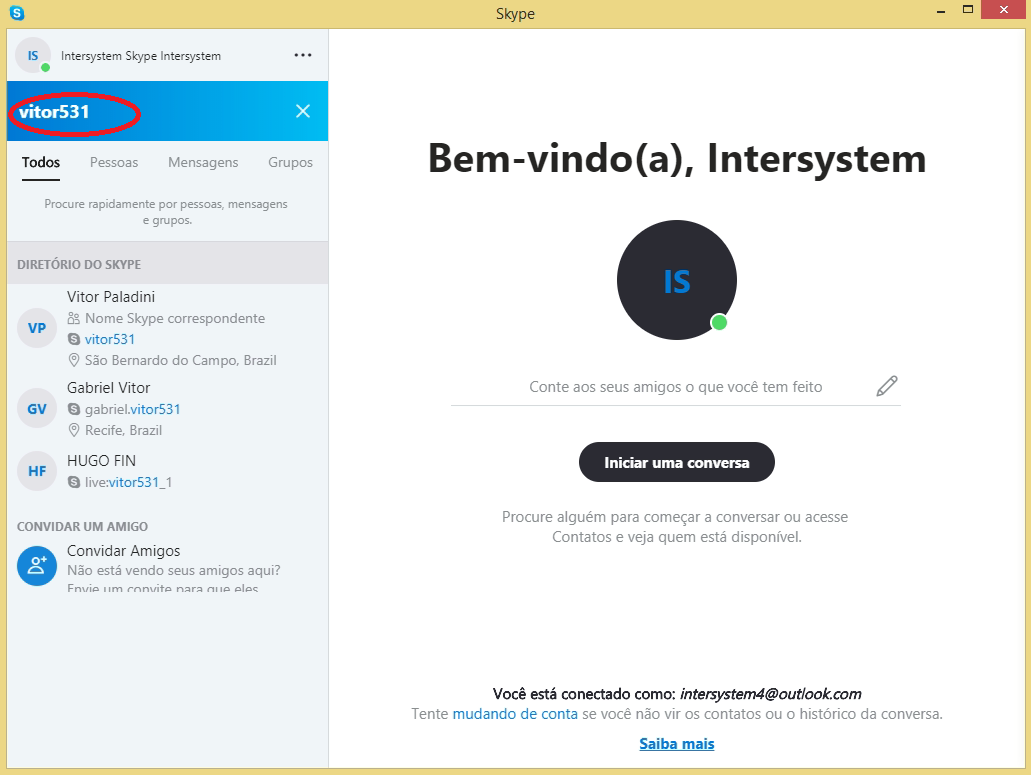Open the mudando de conta link
Screen dimensions: 1031x775
click(515, 713)
